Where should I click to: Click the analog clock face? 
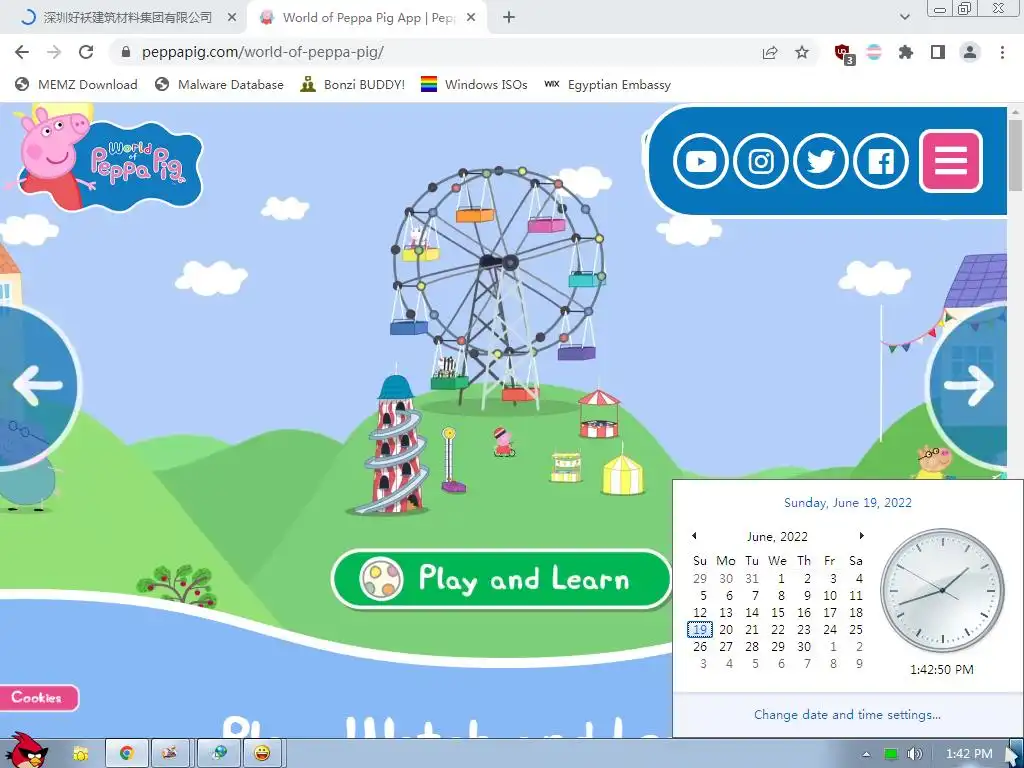click(x=942, y=590)
